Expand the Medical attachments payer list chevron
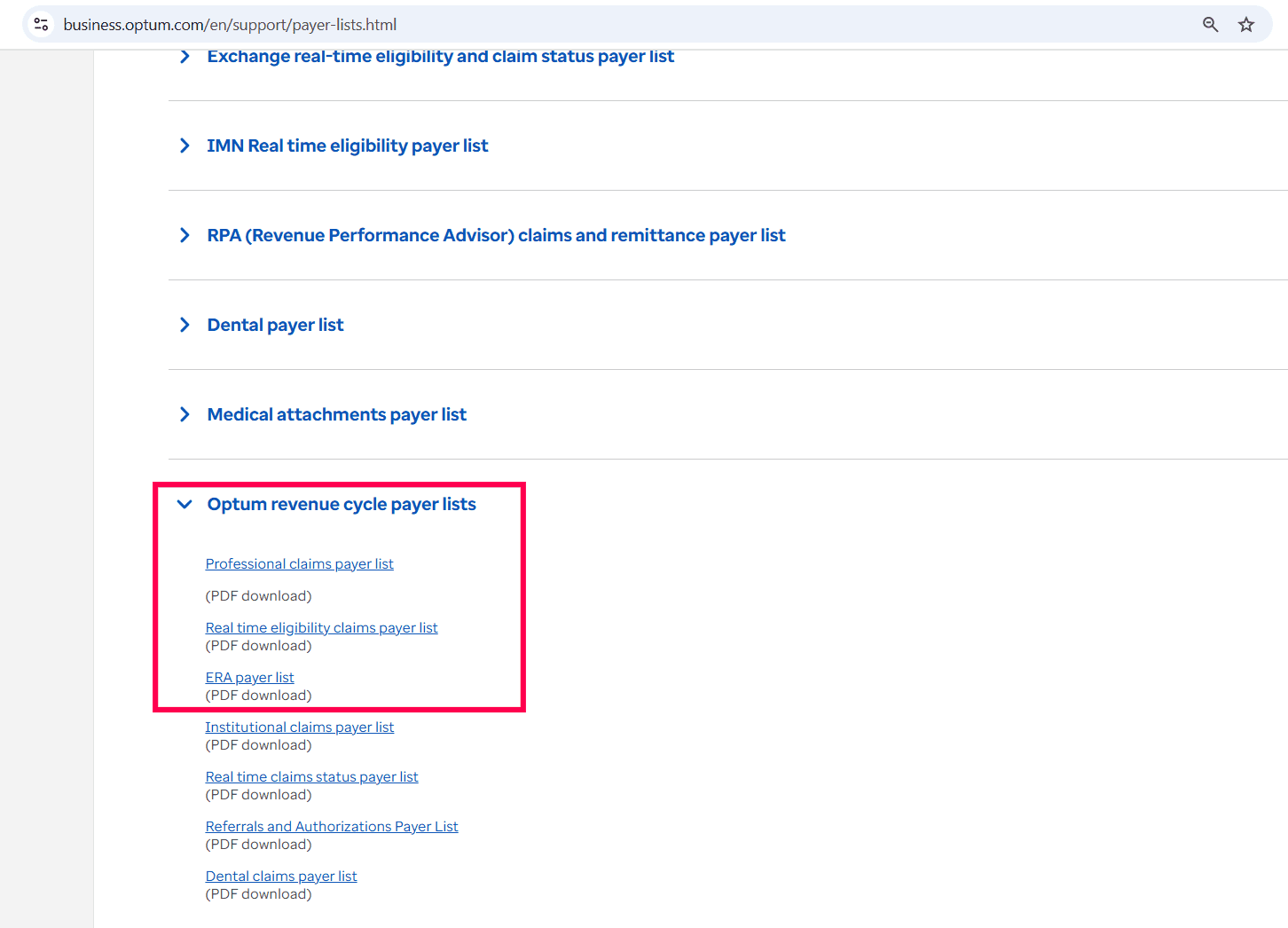1288x928 pixels. 185,414
